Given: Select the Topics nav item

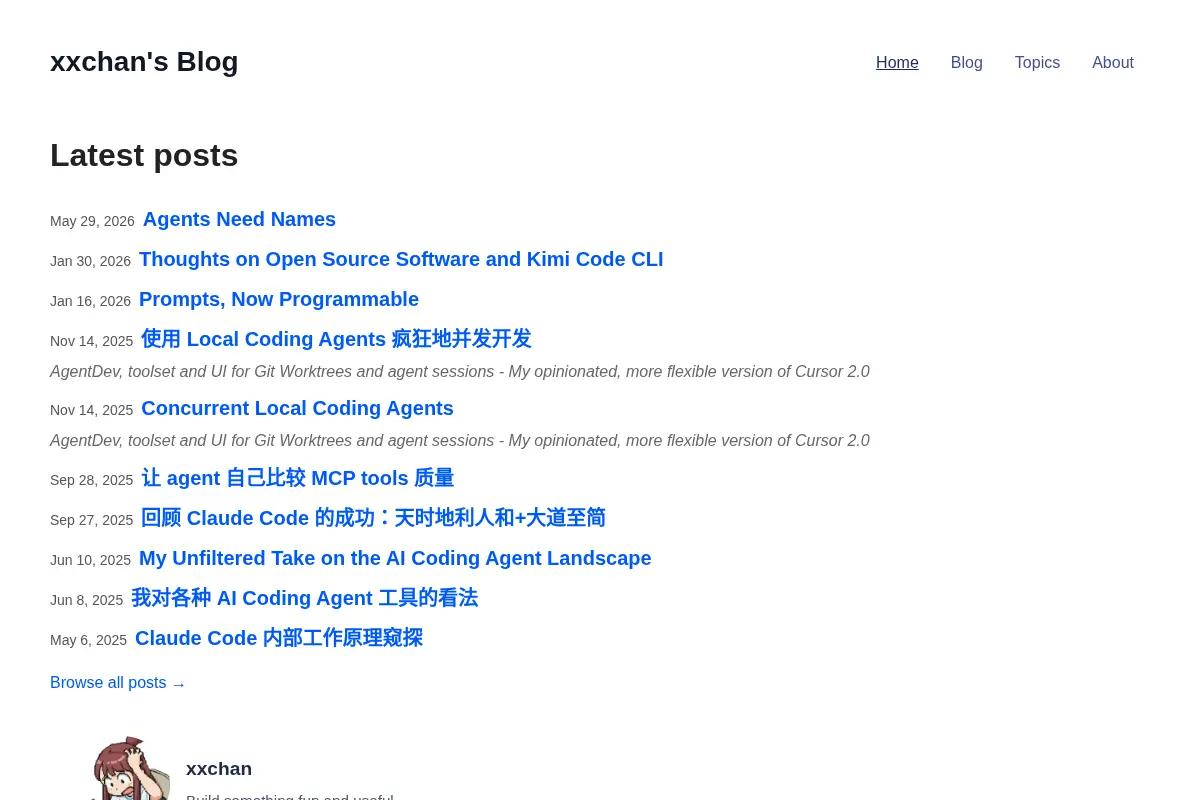Looking at the screenshot, I should point(1037,63).
